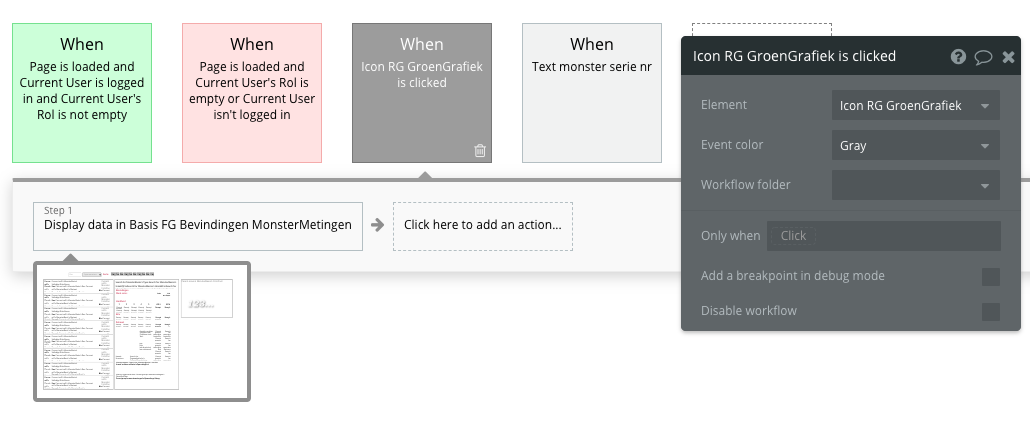The width and height of the screenshot is (1030, 422).
Task: Check the Disable workflow box
Action: (990, 312)
